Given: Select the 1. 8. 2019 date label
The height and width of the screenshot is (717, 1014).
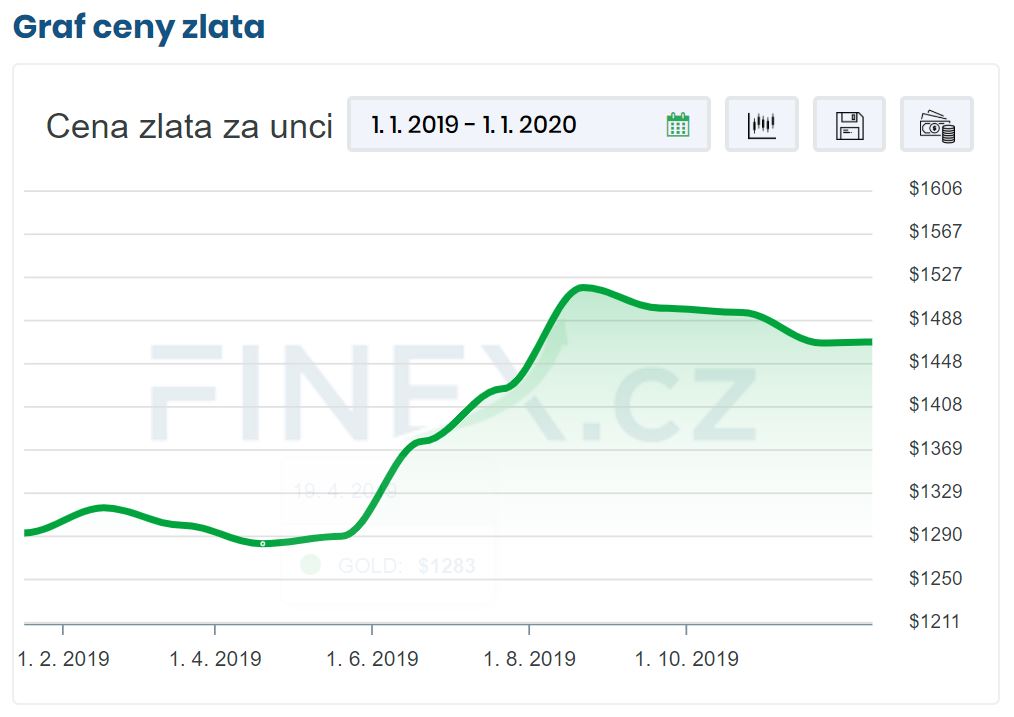Looking at the screenshot, I should click(x=529, y=659).
